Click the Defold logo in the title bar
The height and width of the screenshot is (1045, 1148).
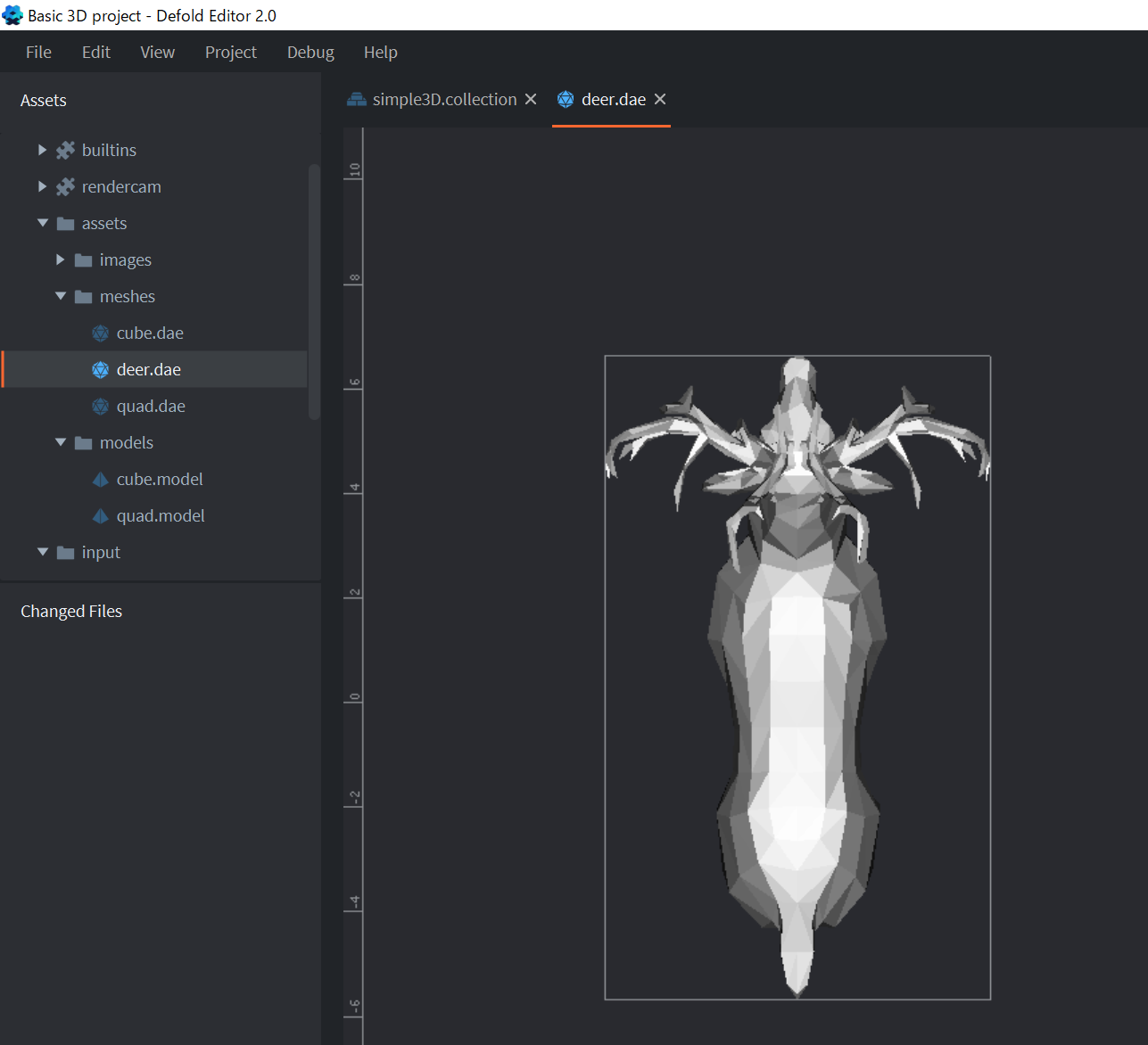point(12,15)
